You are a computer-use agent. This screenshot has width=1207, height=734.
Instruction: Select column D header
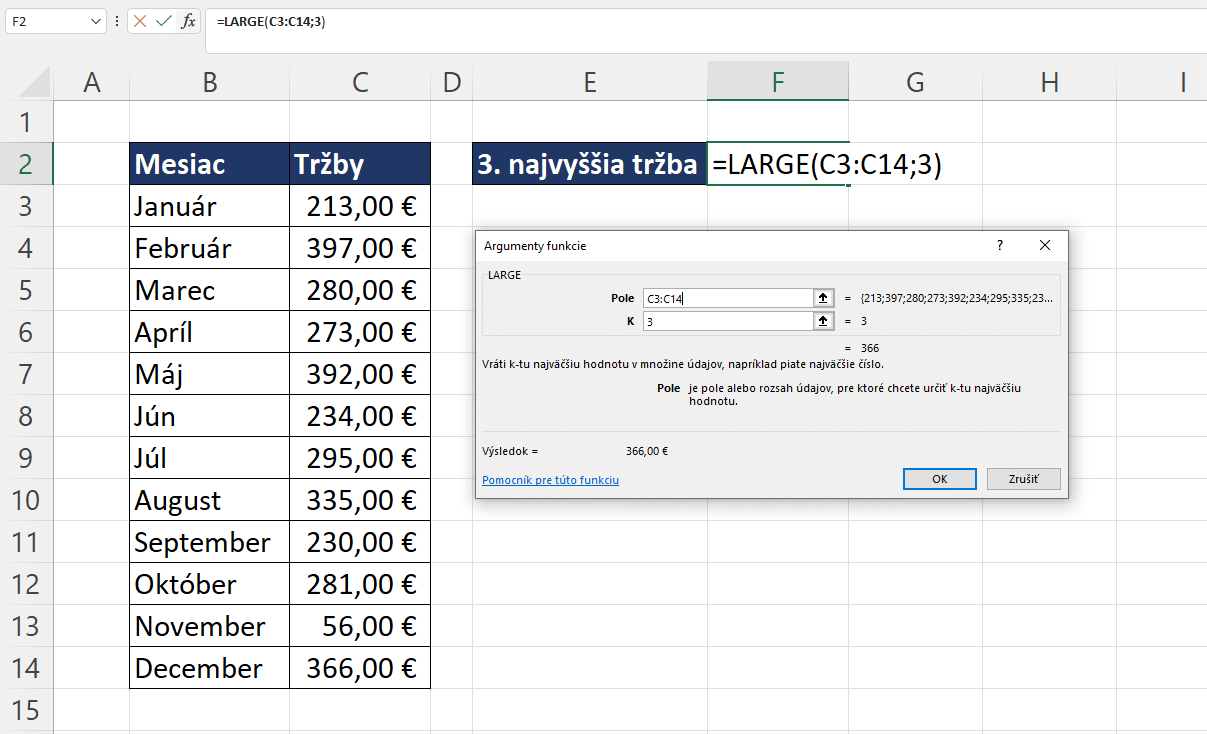451,83
